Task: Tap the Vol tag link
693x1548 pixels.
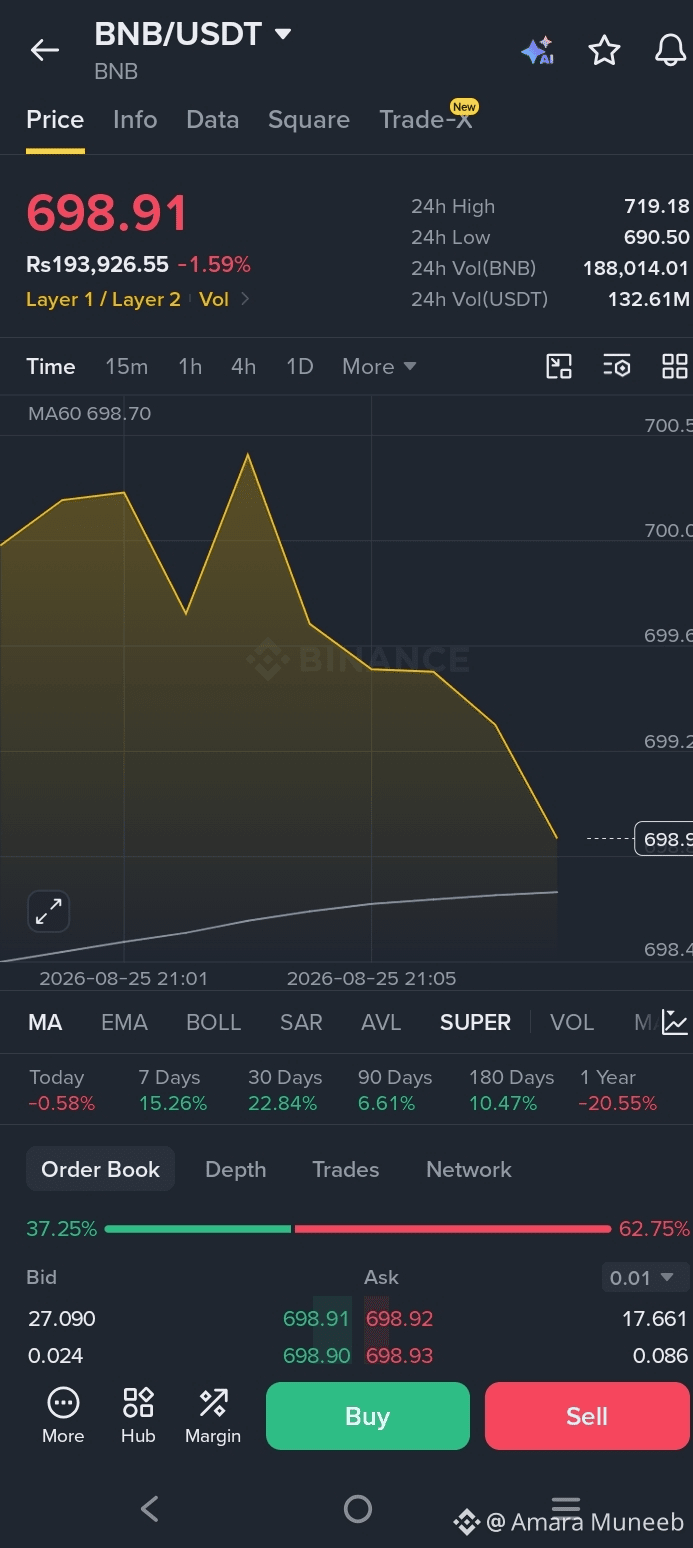Action: 214,299
